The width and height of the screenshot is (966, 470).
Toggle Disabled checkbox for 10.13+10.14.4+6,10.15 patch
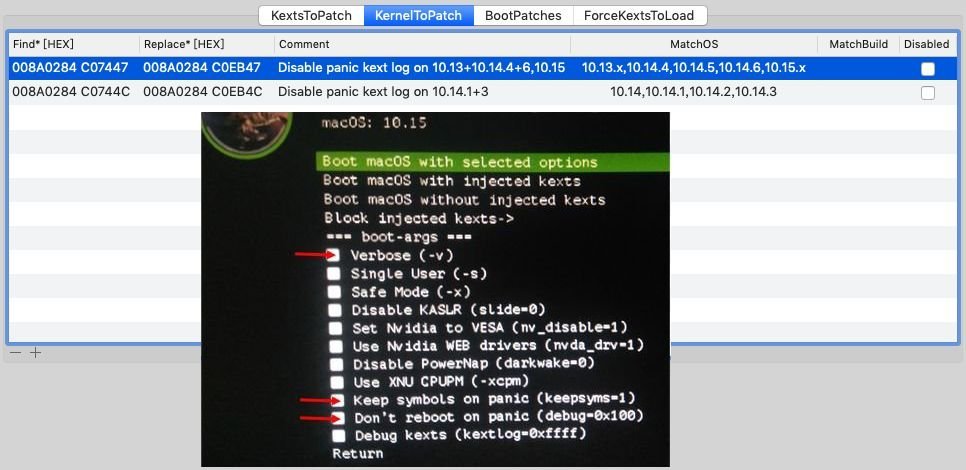pos(927,69)
